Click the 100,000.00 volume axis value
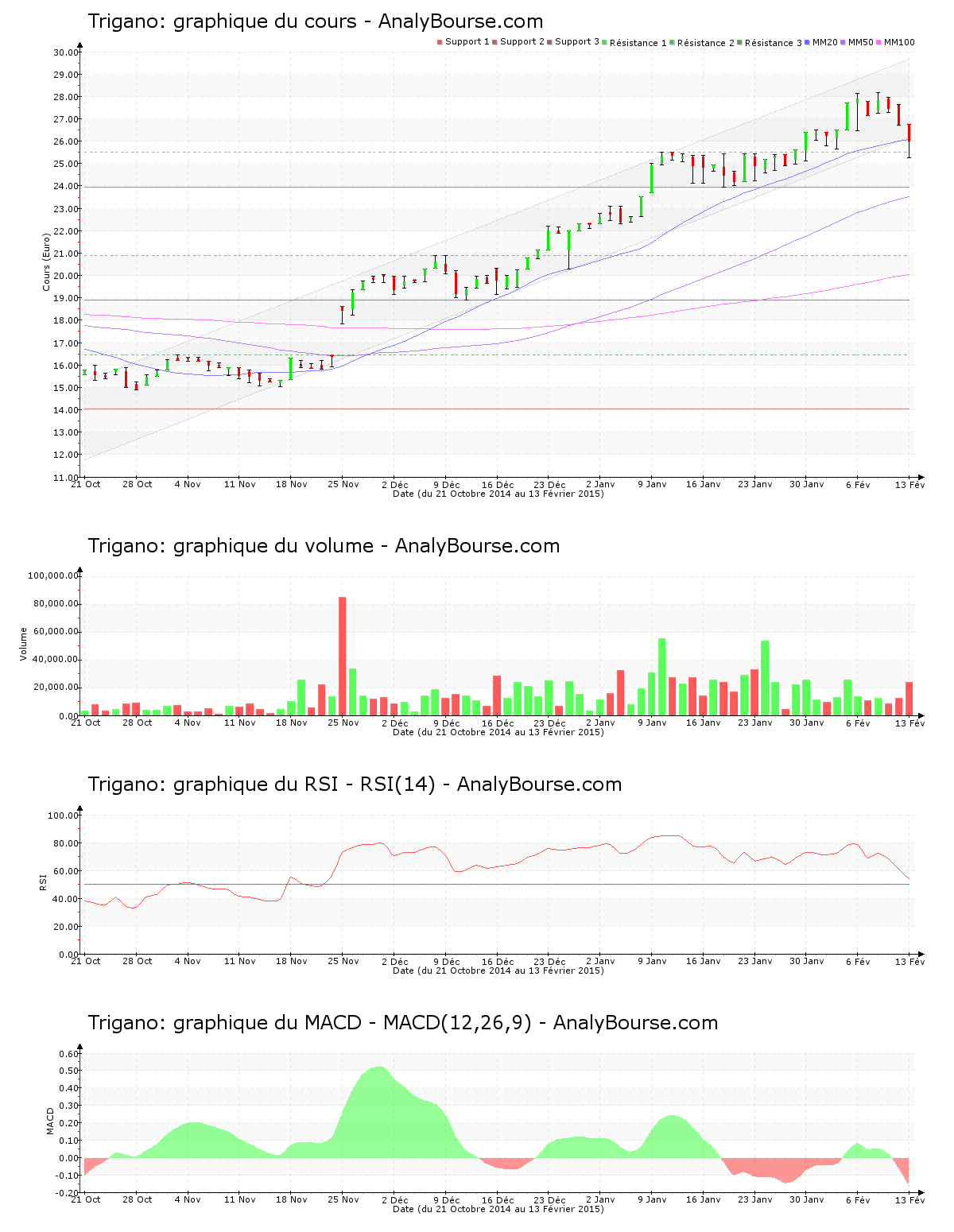The height and width of the screenshot is (1232, 954). (x=53, y=575)
